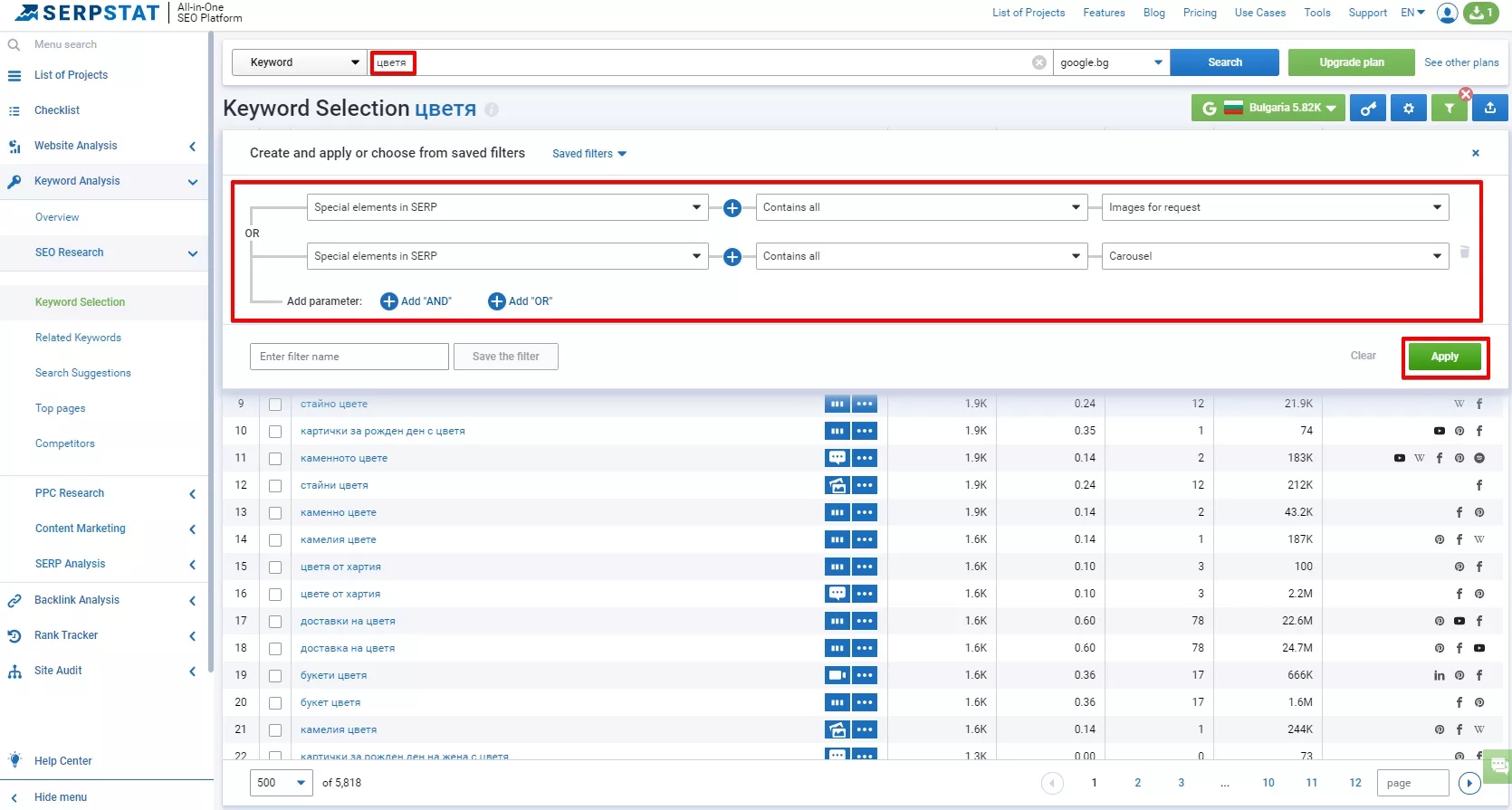
Task: Change rows per page from 500
Action: tap(282, 783)
